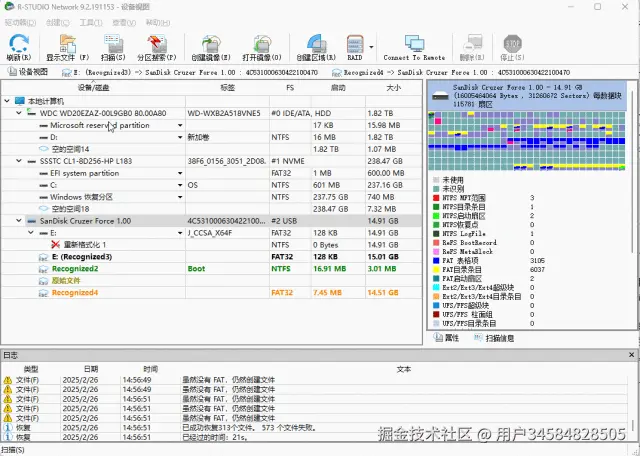This screenshot has height=456, width=640.
Task: Open the EFI system partition dropdown arrow
Action: (180, 173)
